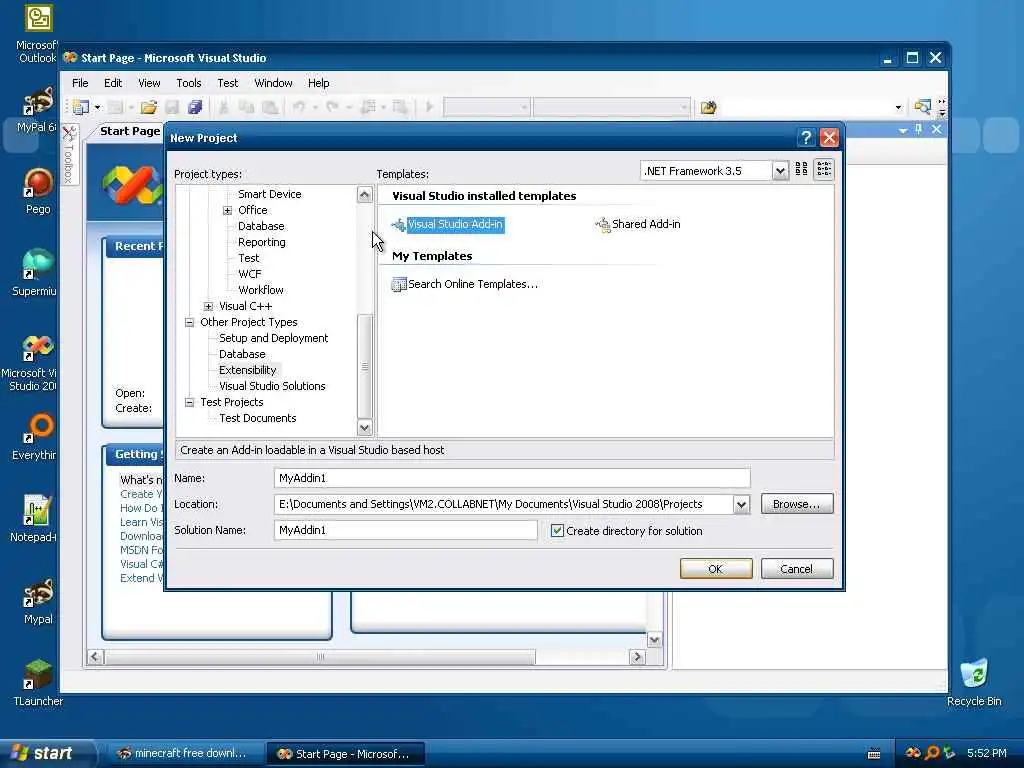The width and height of the screenshot is (1024, 768).
Task: Switch templates to large icons view
Action: (x=801, y=170)
